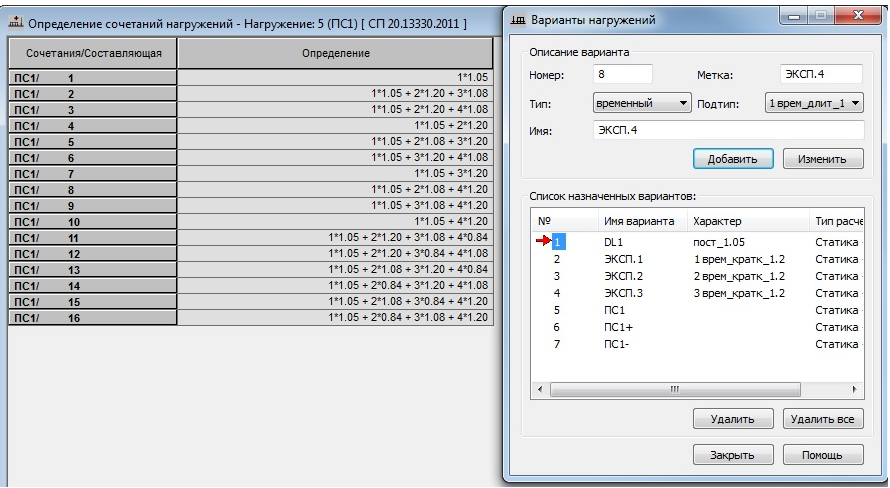
Task: Click the Характер column header
Action: [x=717, y=221]
